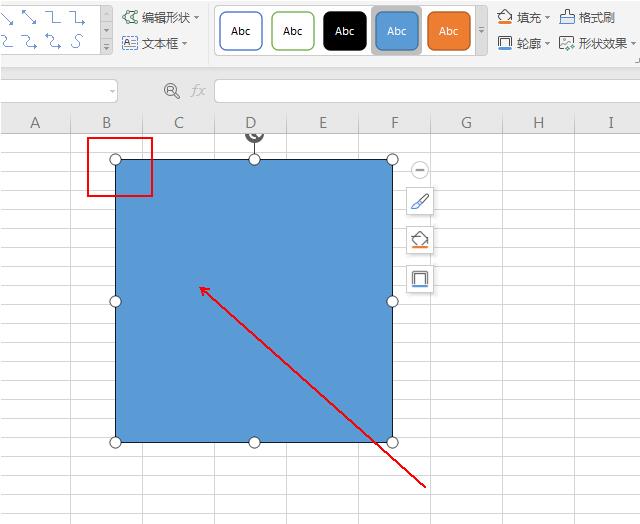The width and height of the screenshot is (640, 524).
Task: Click floating shape style brush icon
Action: click(420, 201)
